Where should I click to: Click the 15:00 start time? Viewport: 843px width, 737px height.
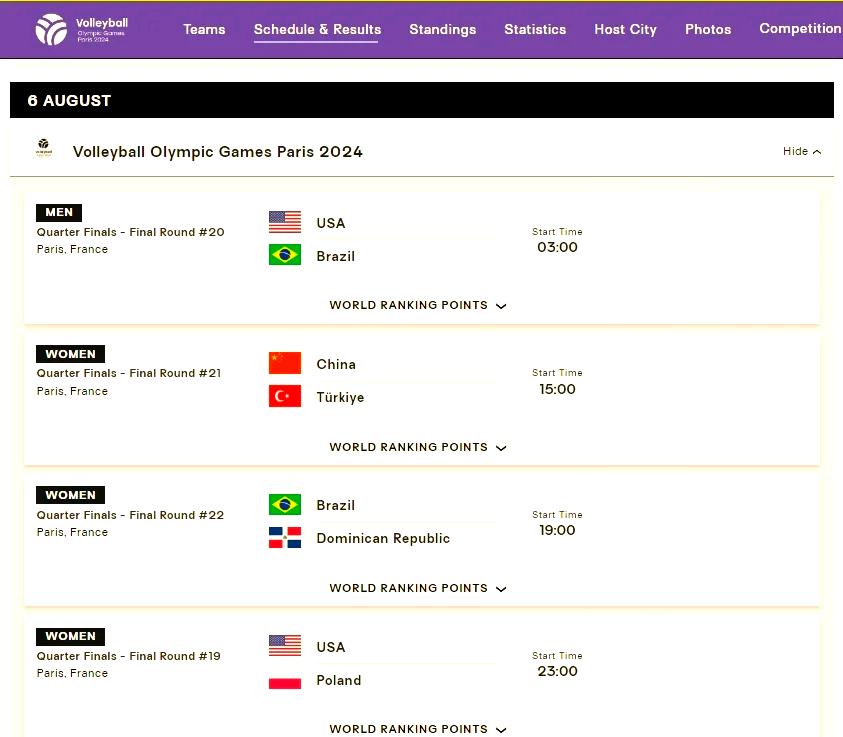pyautogui.click(x=558, y=389)
